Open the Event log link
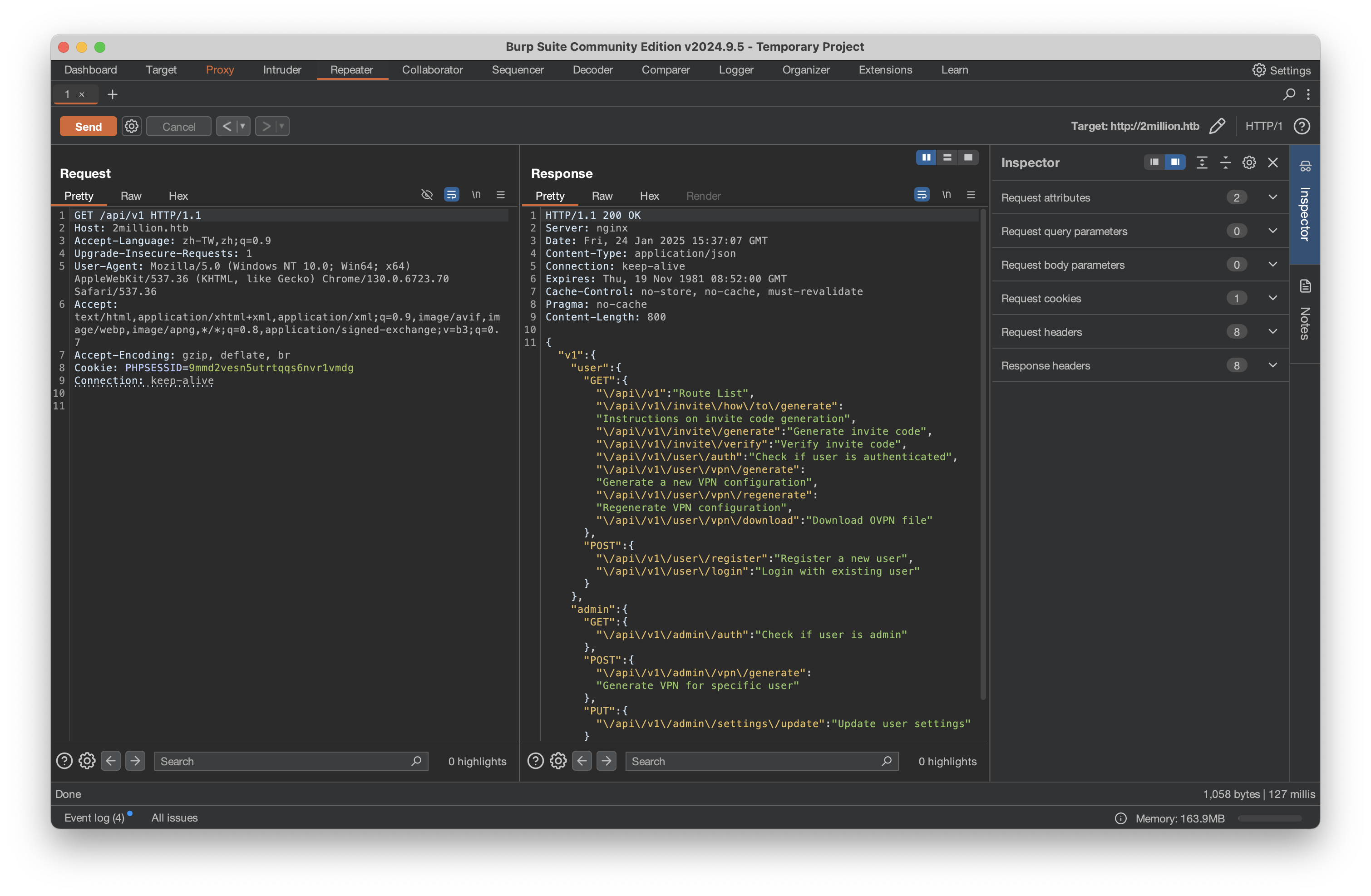1371x896 pixels. click(94, 817)
